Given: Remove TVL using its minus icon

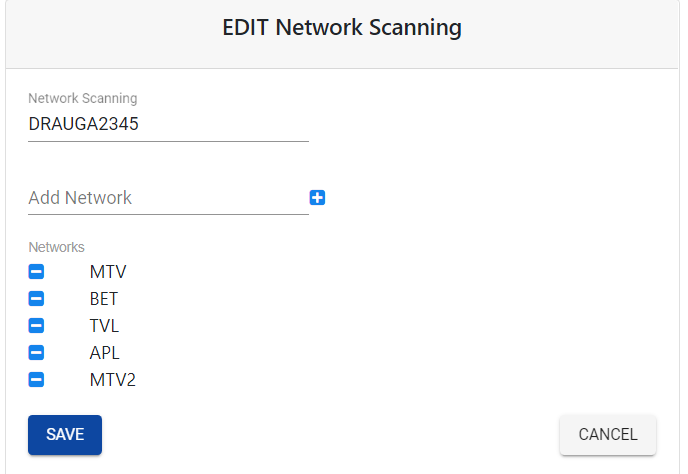Looking at the screenshot, I should 36,326.
